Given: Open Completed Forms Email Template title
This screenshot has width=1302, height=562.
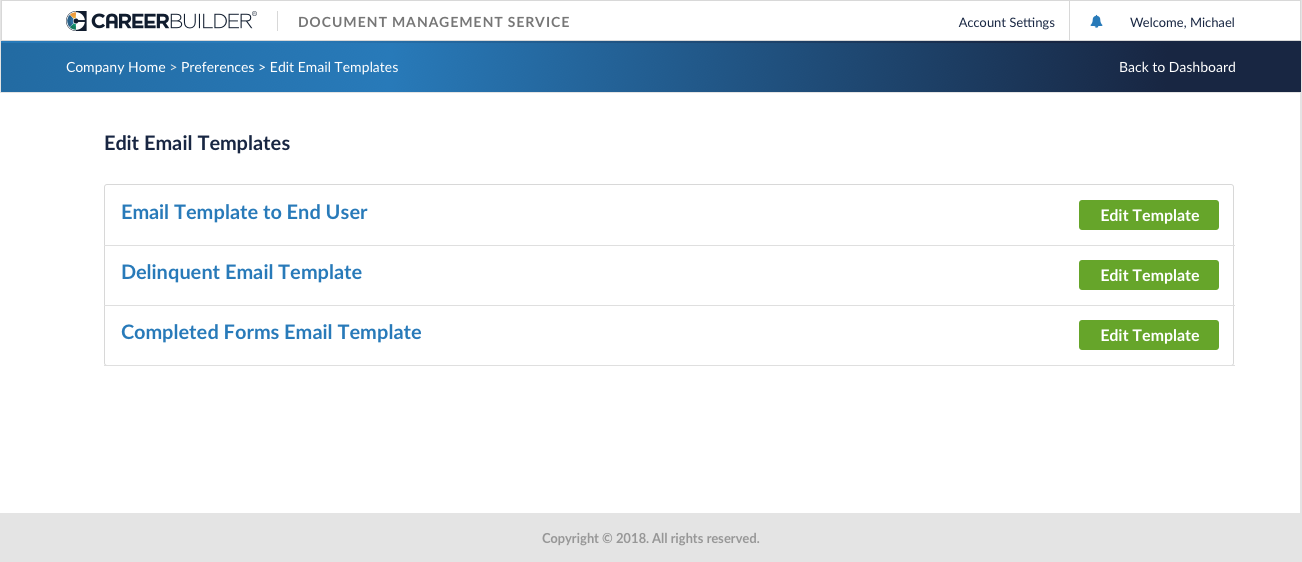Looking at the screenshot, I should (x=271, y=332).
